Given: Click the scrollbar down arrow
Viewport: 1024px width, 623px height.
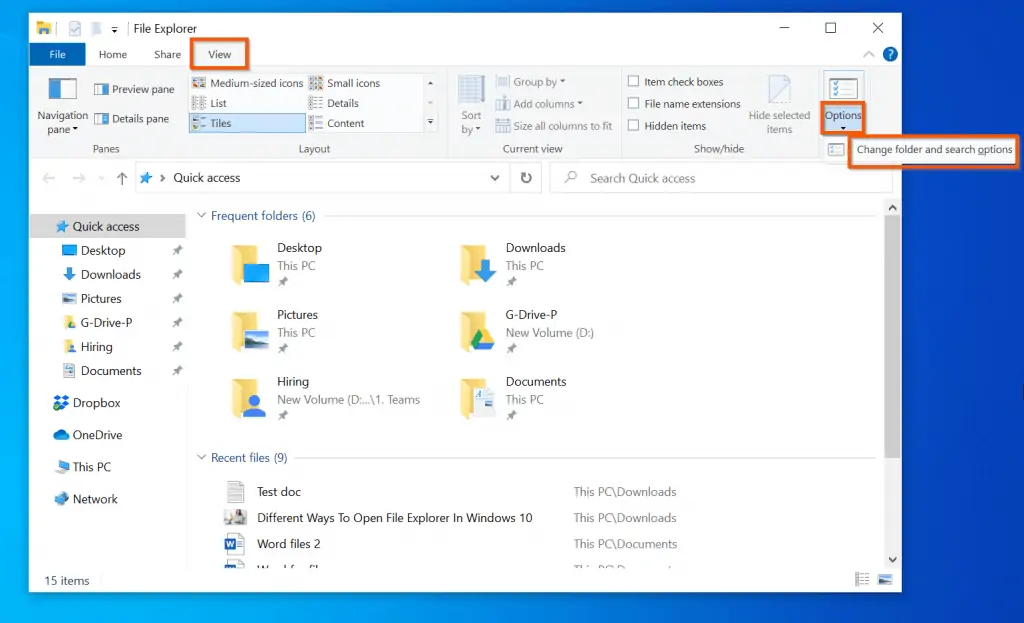Looking at the screenshot, I should 892,560.
